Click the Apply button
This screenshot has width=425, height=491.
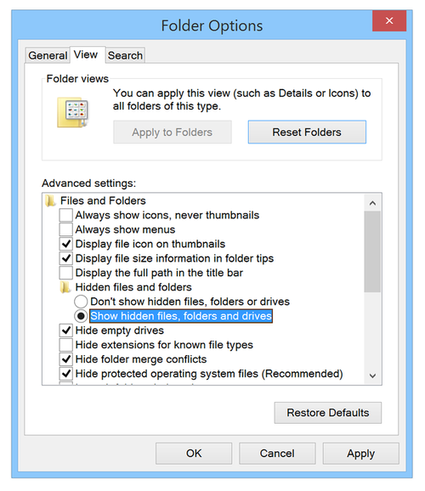(361, 453)
